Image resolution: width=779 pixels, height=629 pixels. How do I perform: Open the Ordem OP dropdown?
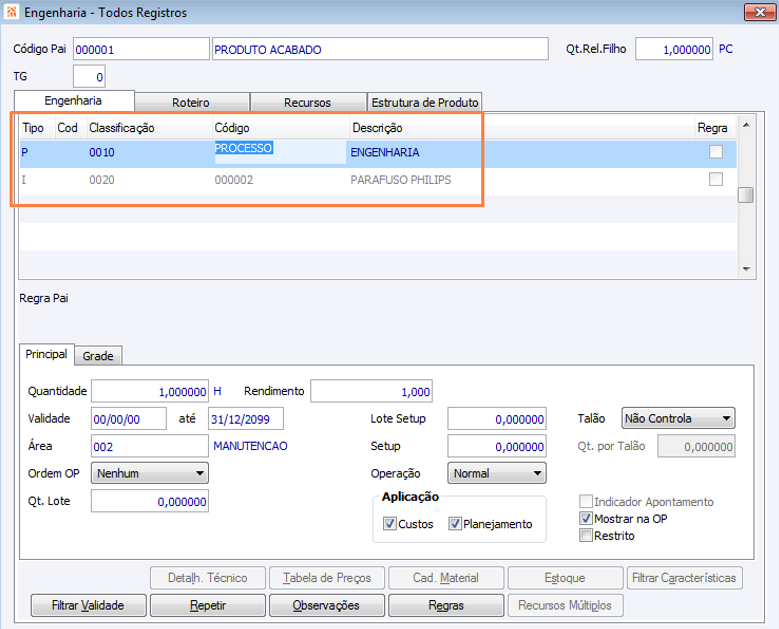150,473
